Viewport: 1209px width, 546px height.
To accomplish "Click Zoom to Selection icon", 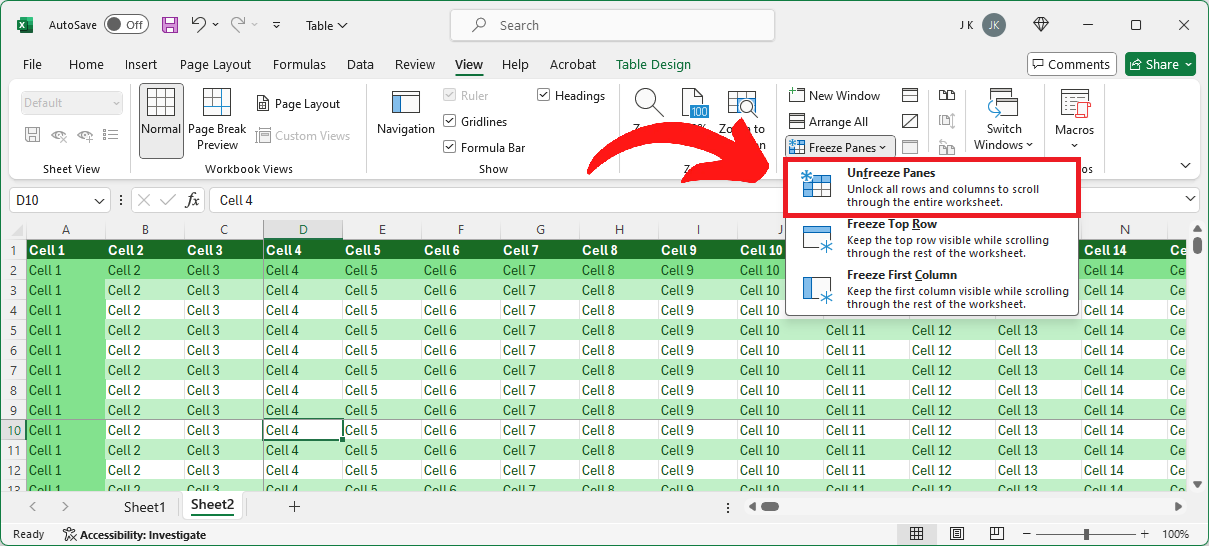I will (x=742, y=103).
